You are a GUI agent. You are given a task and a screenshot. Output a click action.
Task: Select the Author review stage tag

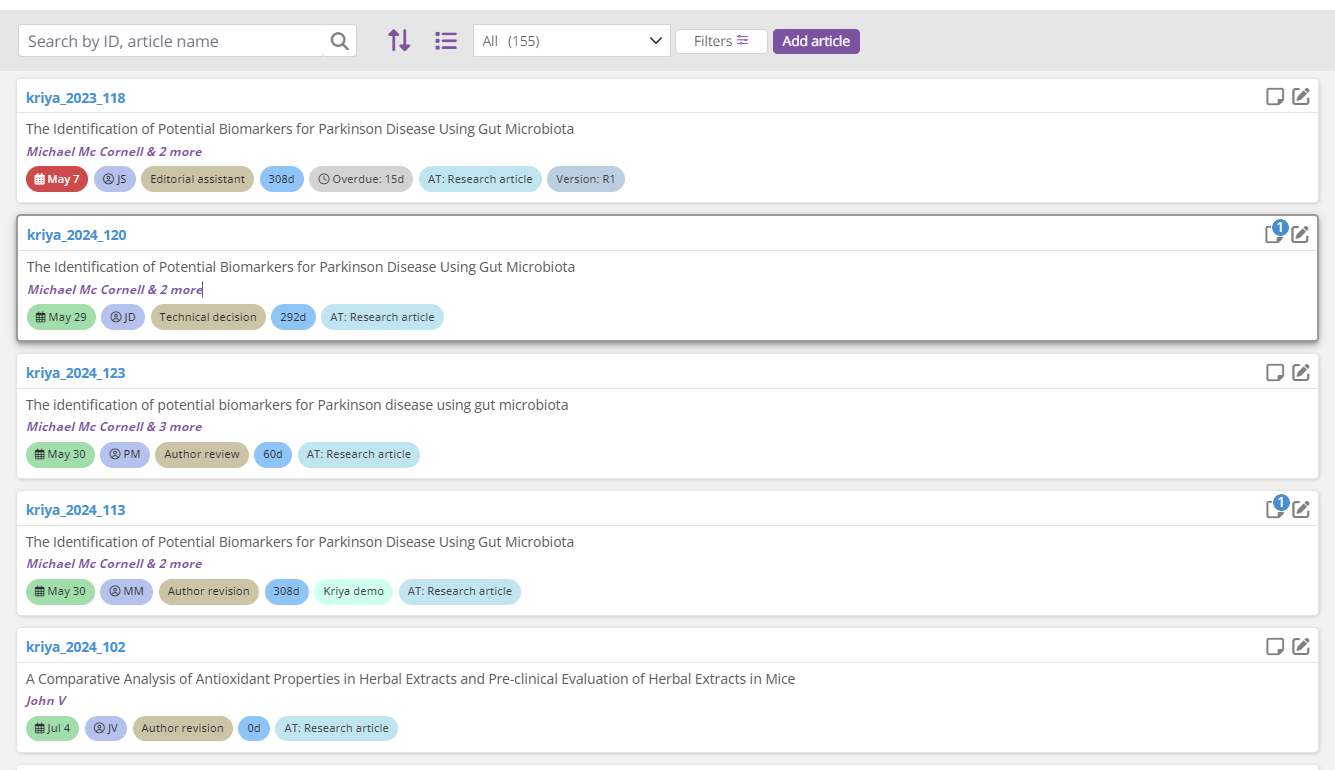(x=202, y=454)
